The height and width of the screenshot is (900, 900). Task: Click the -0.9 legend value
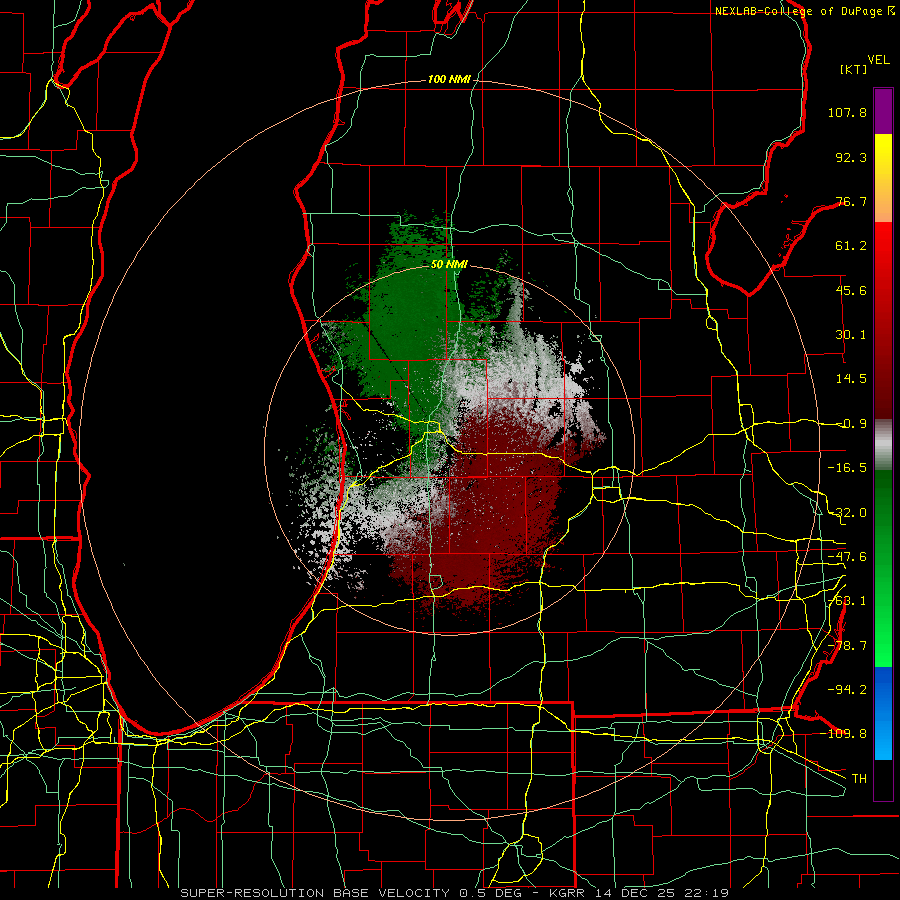tap(851, 424)
